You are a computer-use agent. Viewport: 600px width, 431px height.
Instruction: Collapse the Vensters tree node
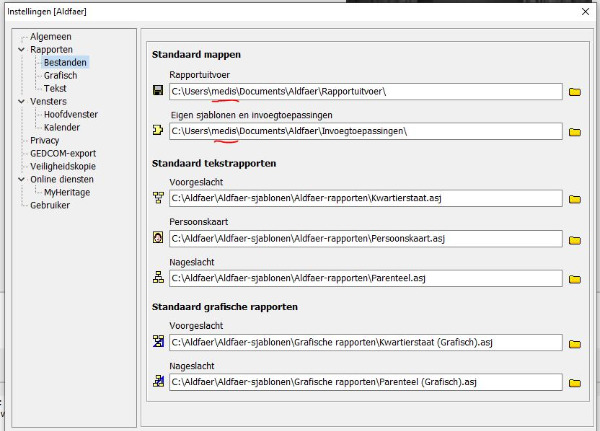coord(21,102)
